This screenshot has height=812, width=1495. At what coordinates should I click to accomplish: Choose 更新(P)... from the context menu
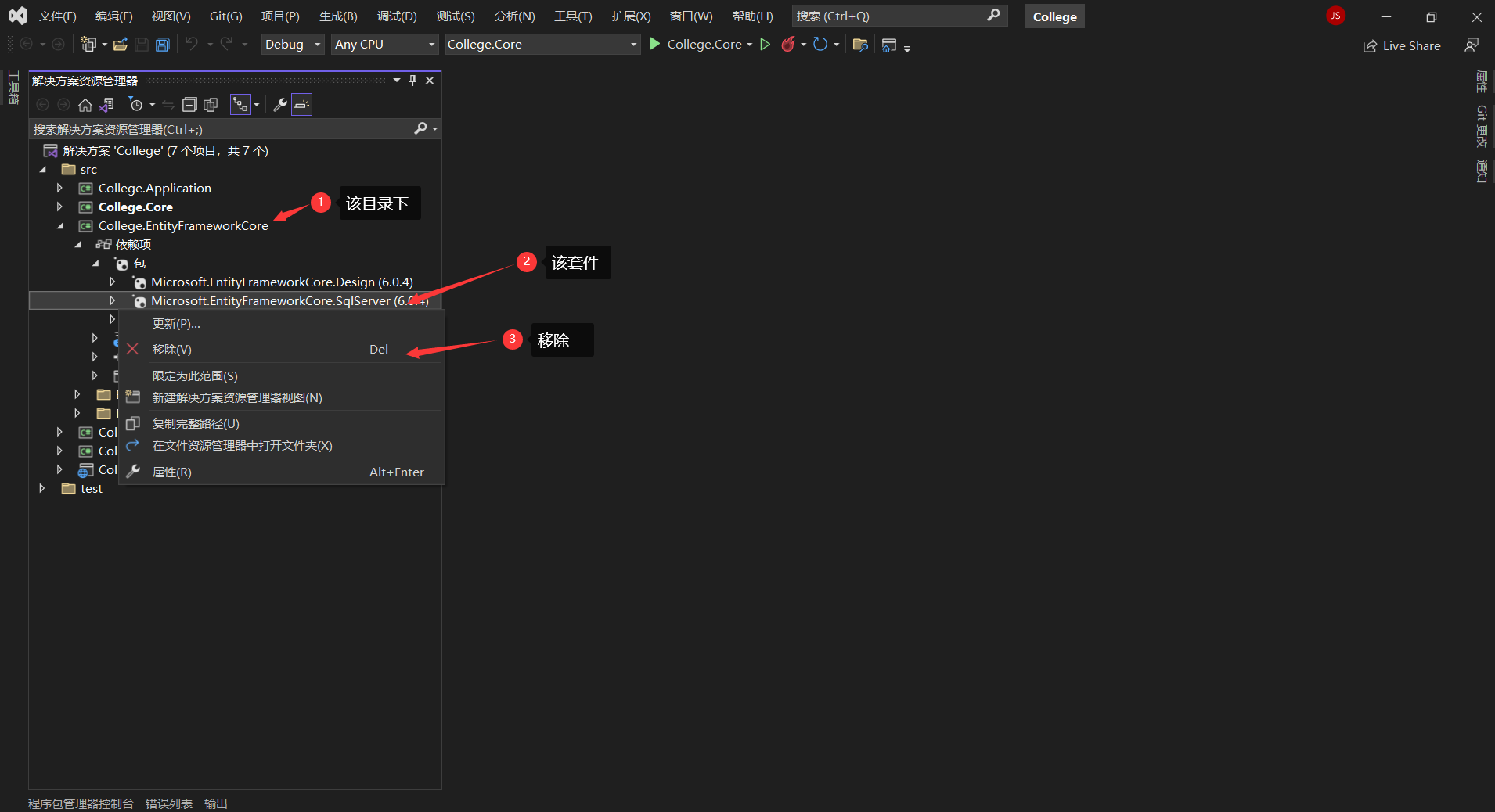coord(282,324)
